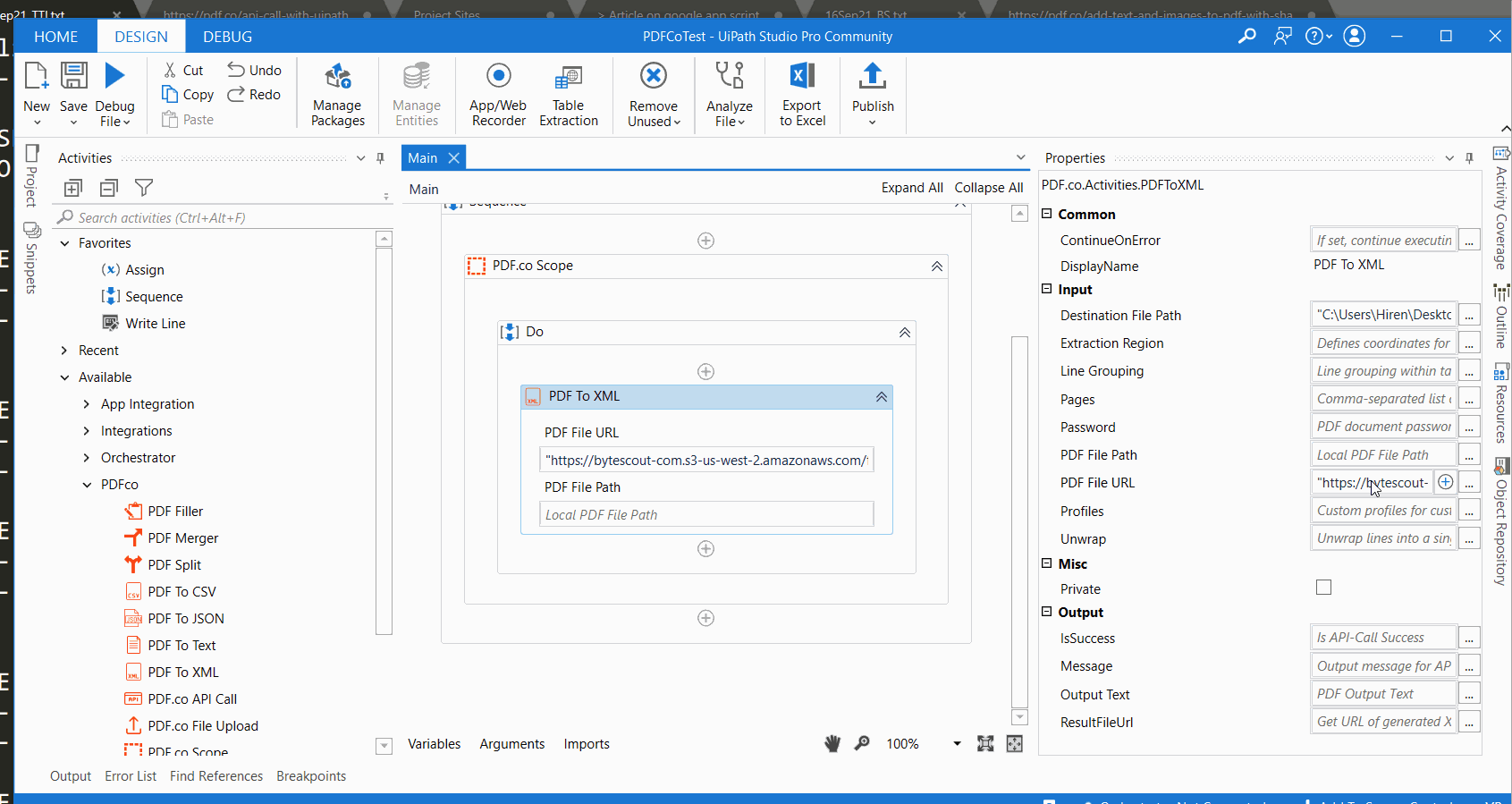Fit workflow to screen icon
The image size is (1512, 804).
[x=985, y=743]
